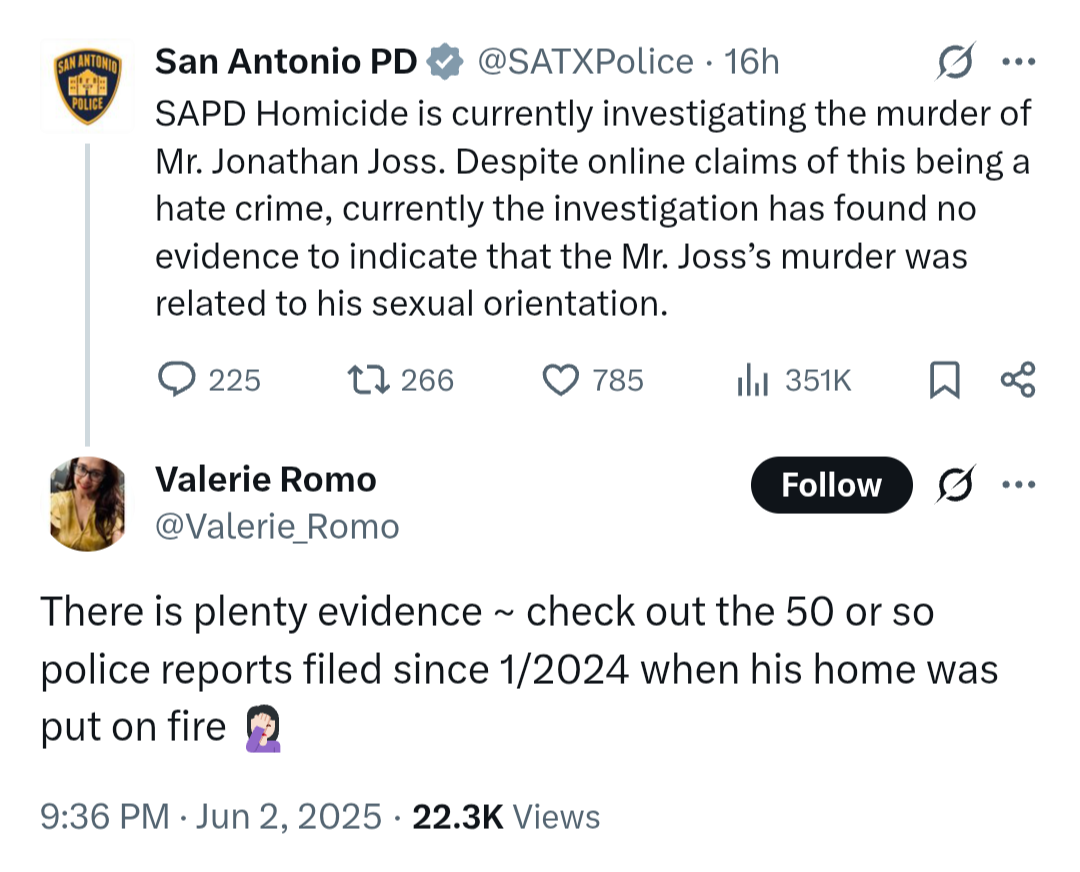The width and height of the screenshot is (1080, 872).
Task: Open the 16h timestamp on SAPD tweet
Action: [751, 62]
